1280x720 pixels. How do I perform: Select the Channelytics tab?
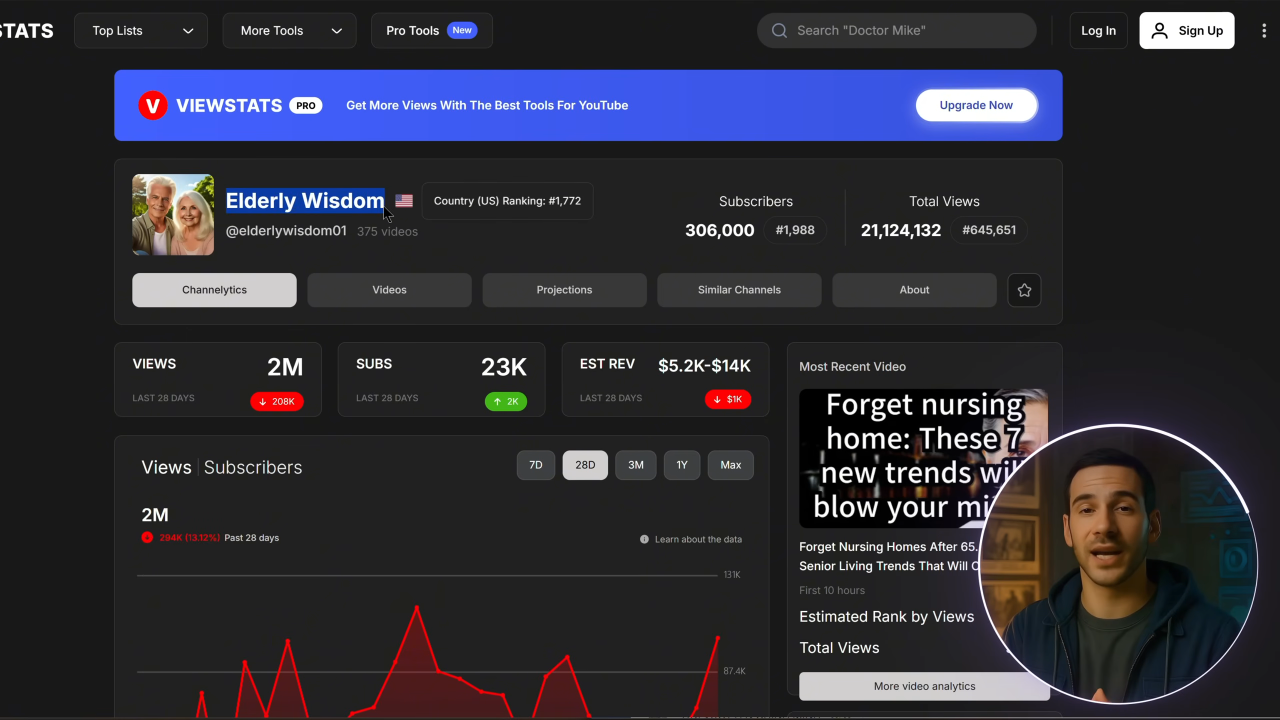pos(214,290)
